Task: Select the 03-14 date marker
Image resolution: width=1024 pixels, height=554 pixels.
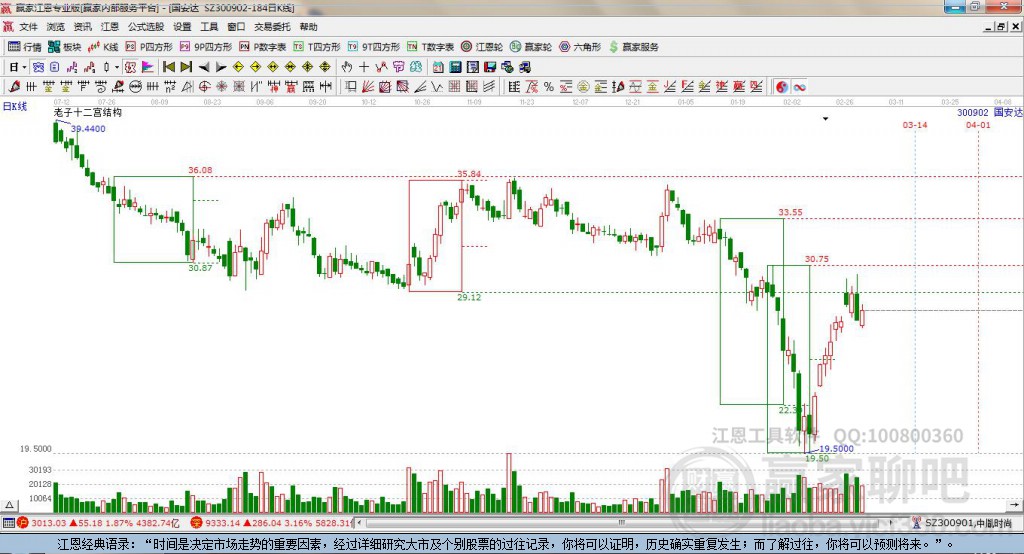Action: click(x=914, y=125)
